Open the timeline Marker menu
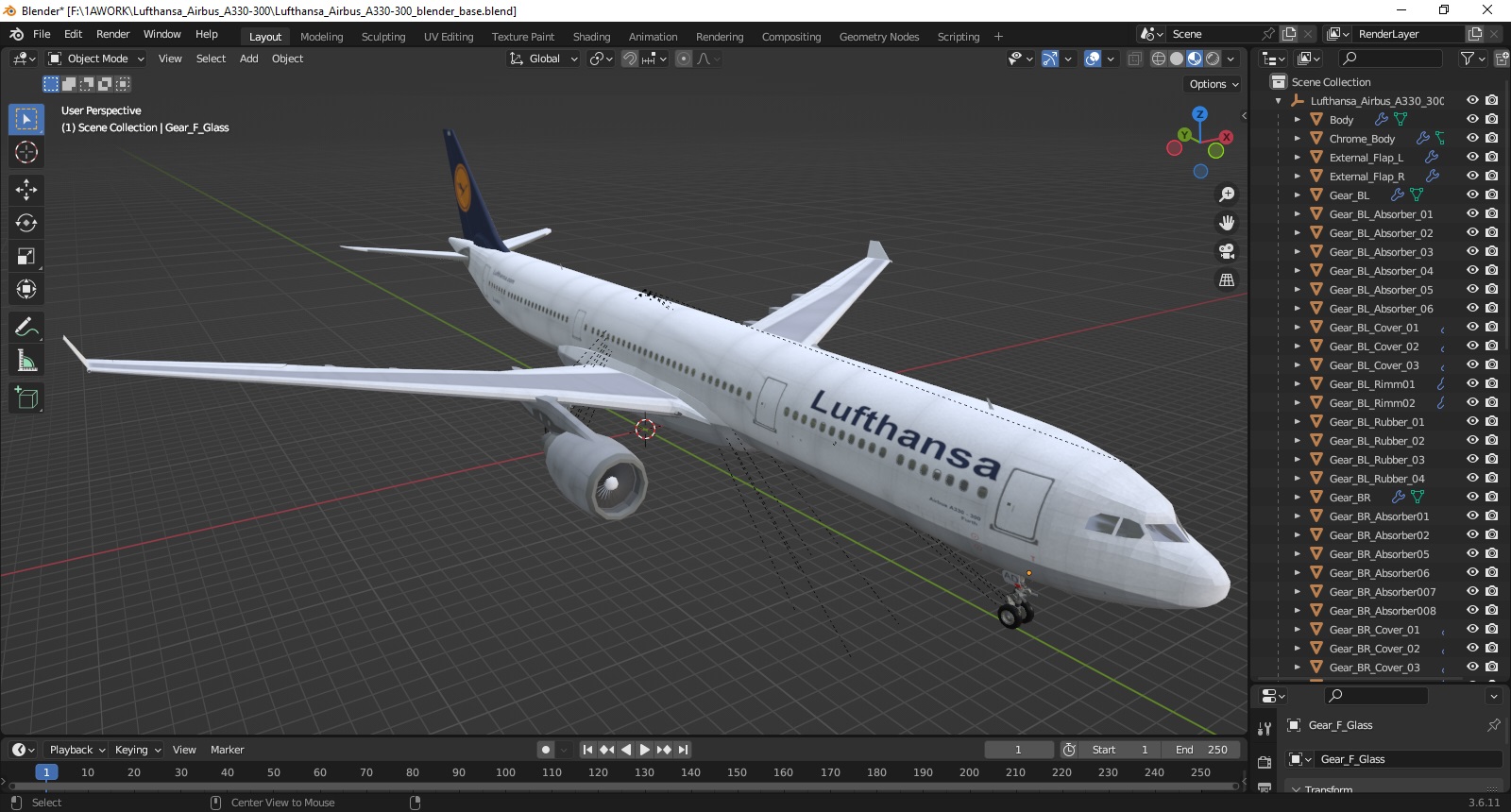 (227, 750)
